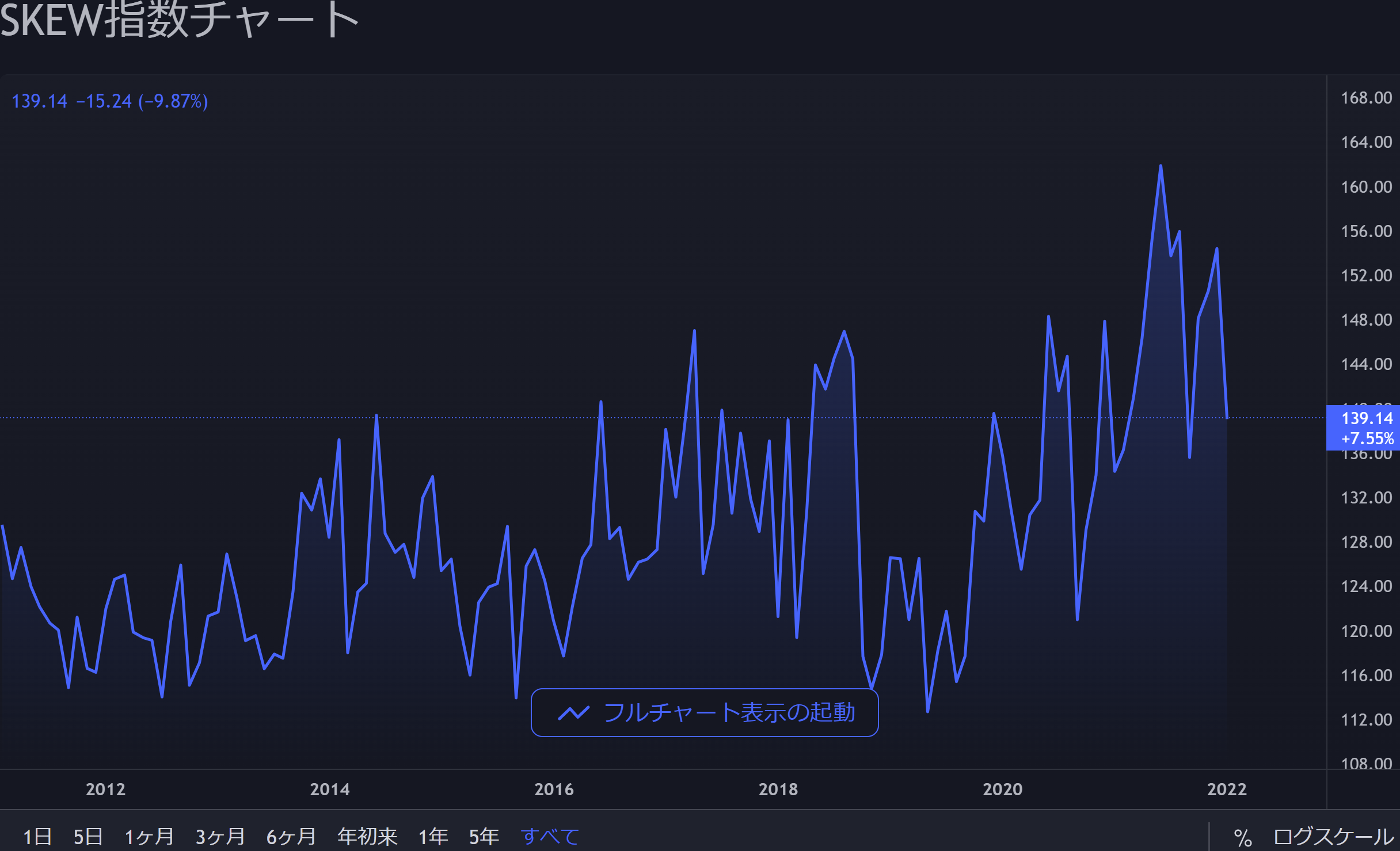Toggle ログスケール log scale
The height and width of the screenshot is (851, 1400).
(x=1333, y=837)
